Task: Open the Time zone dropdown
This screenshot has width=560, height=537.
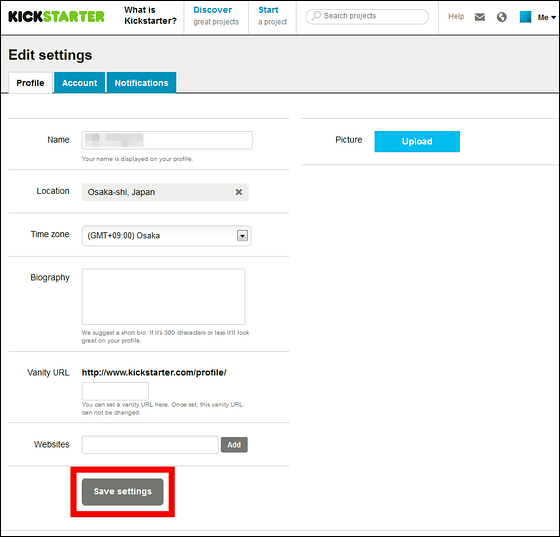Action: pyautogui.click(x=166, y=236)
